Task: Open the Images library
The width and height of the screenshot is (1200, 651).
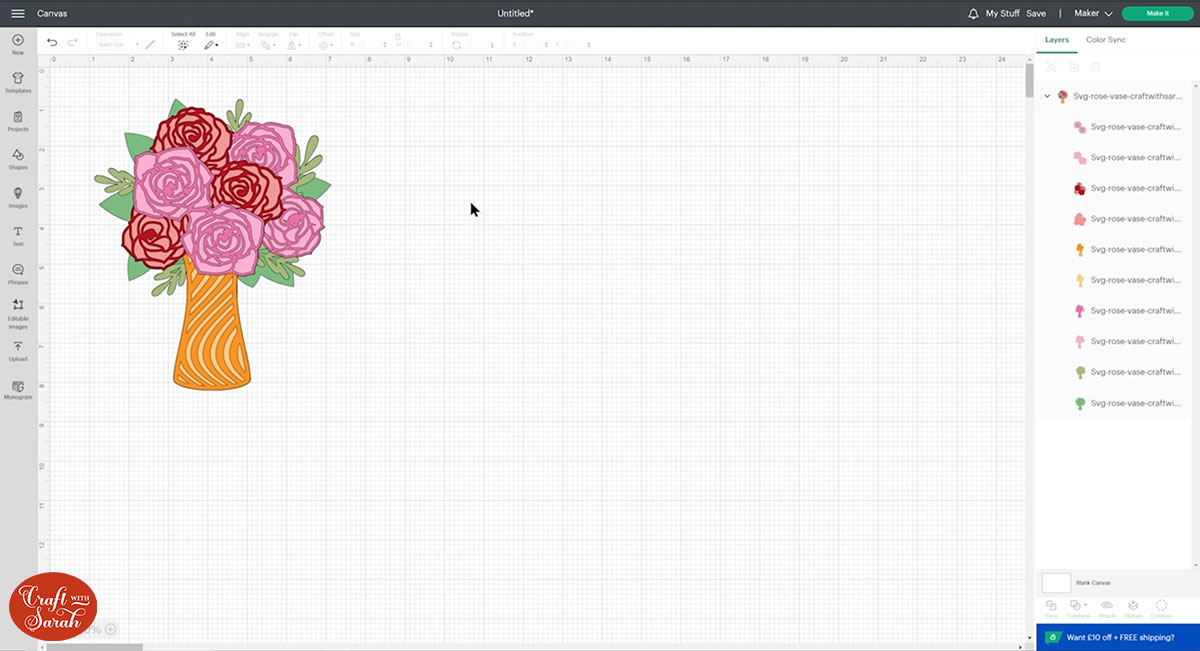Action: (x=18, y=197)
